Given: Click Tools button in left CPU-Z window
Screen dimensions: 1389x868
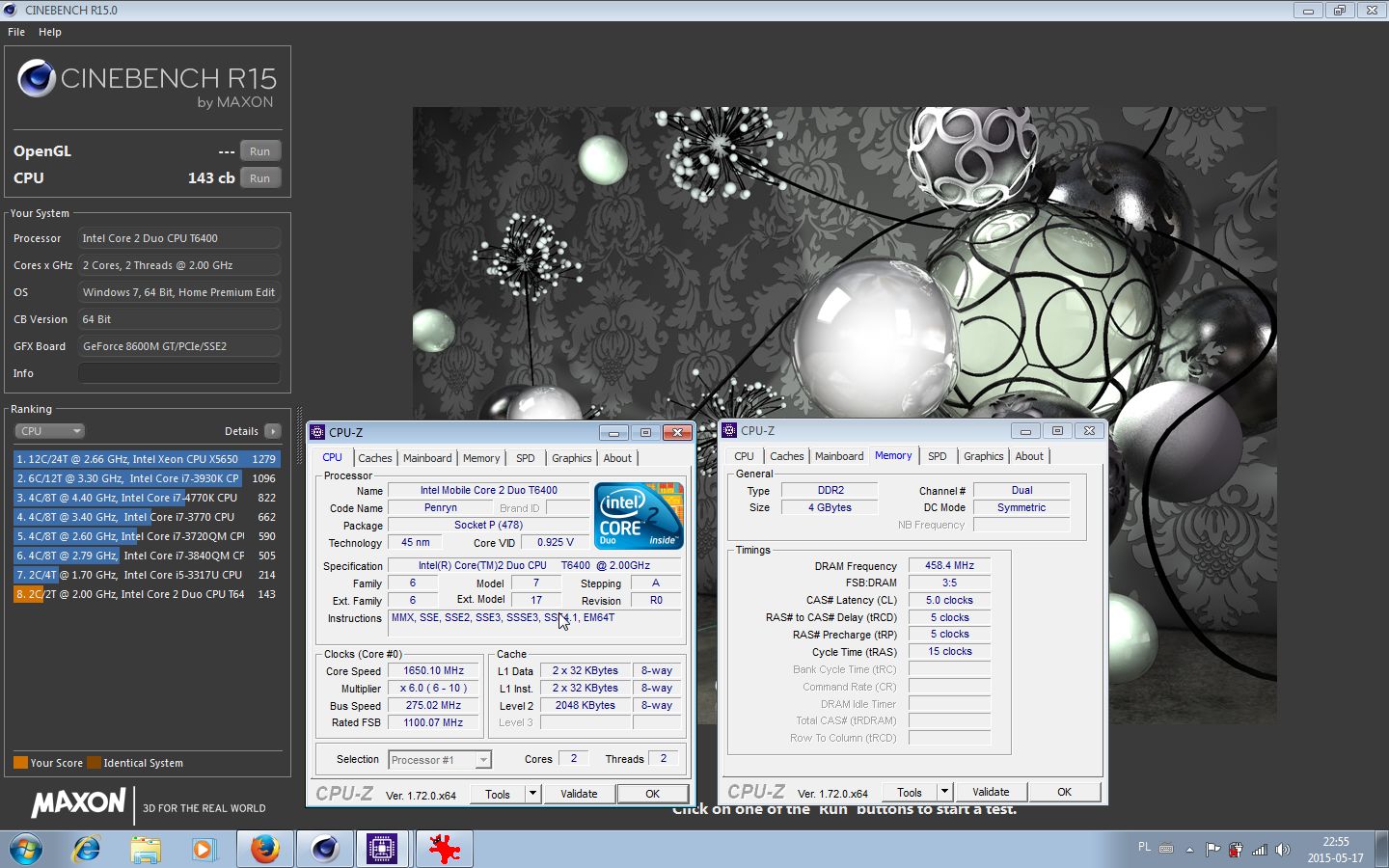Looking at the screenshot, I should pyautogui.click(x=498, y=794).
